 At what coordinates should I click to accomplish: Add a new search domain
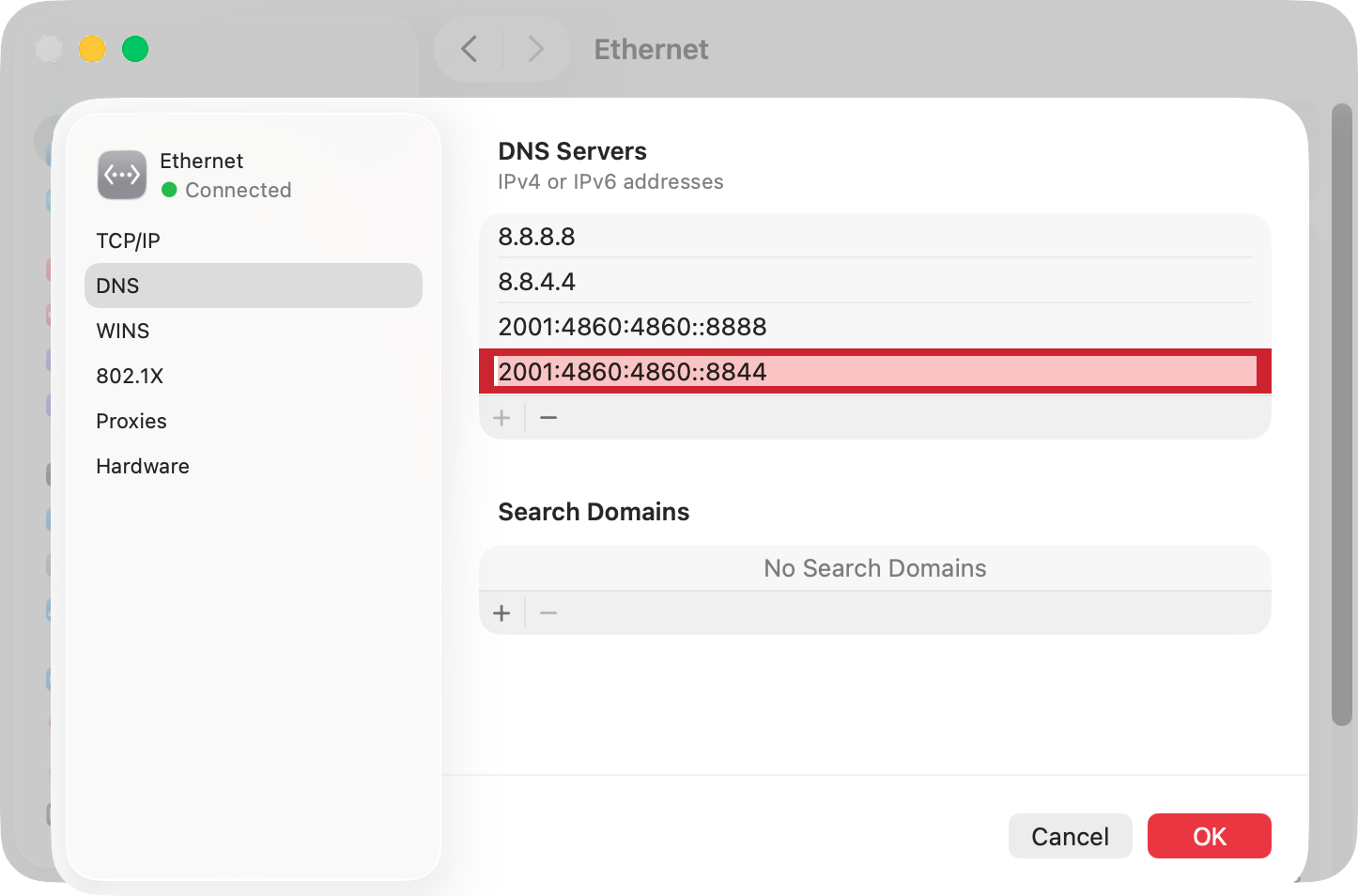point(502,612)
